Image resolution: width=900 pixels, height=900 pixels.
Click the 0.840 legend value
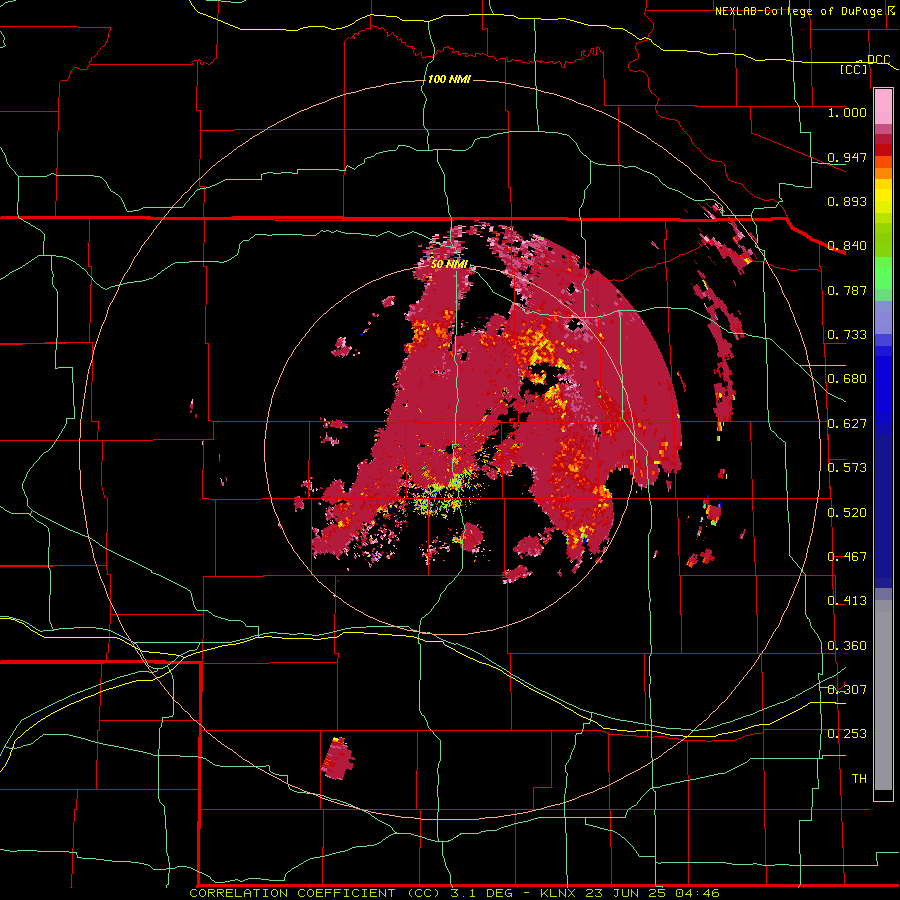coord(847,246)
